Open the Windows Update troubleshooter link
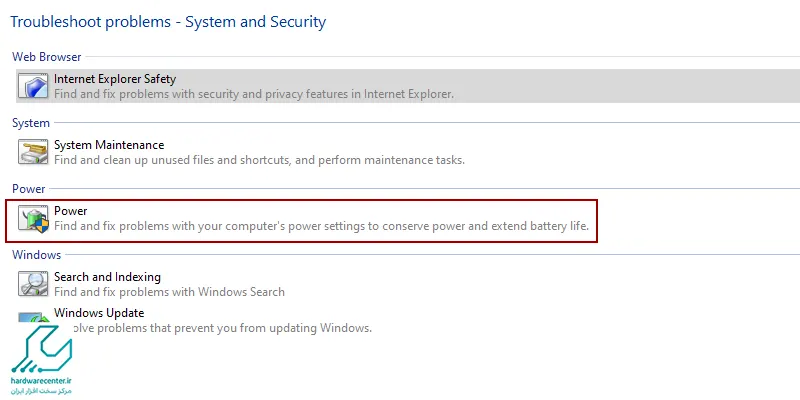 click(99, 313)
